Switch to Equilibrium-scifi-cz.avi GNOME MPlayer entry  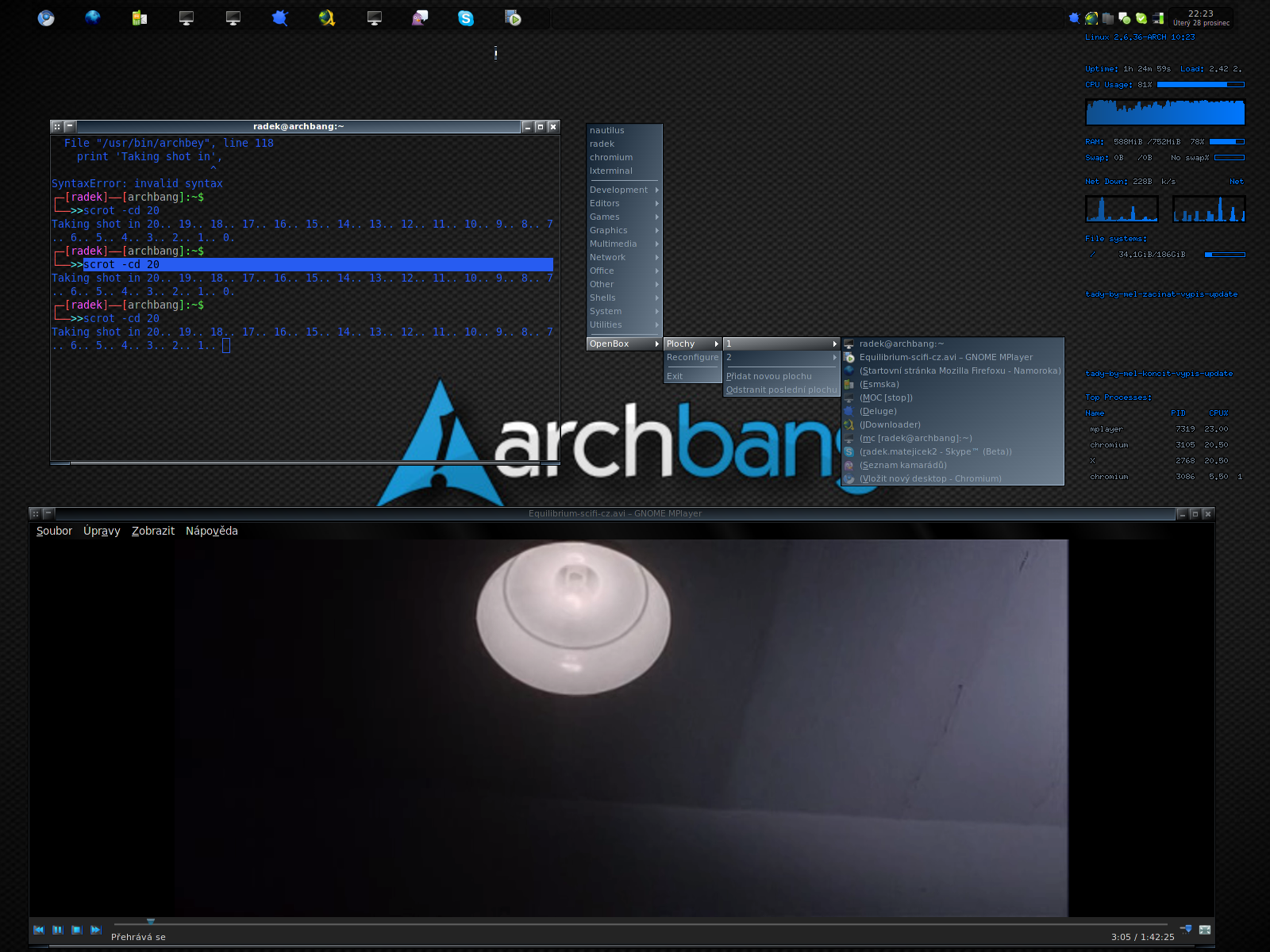click(952, 357)
